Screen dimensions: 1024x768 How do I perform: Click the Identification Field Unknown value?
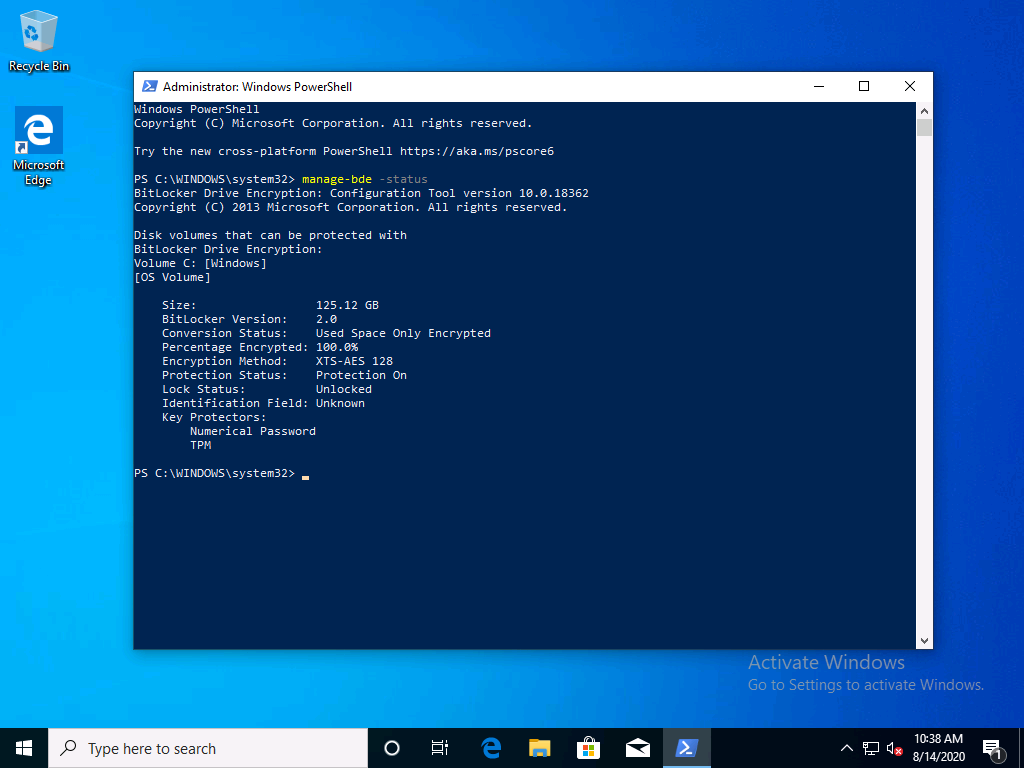pyautogui.click(x=340, y=403)
